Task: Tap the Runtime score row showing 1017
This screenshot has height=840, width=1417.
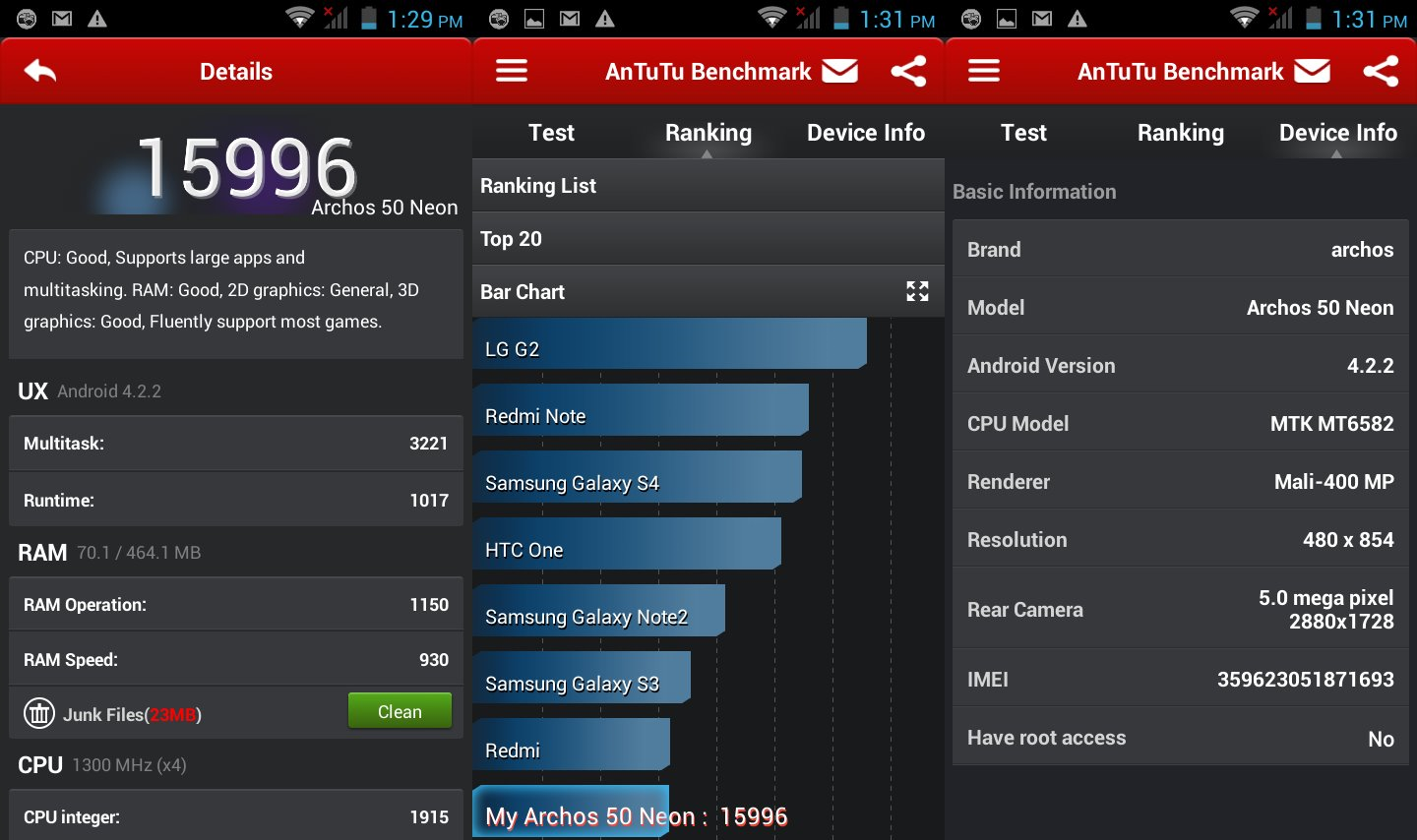Action: coord(236,500)
